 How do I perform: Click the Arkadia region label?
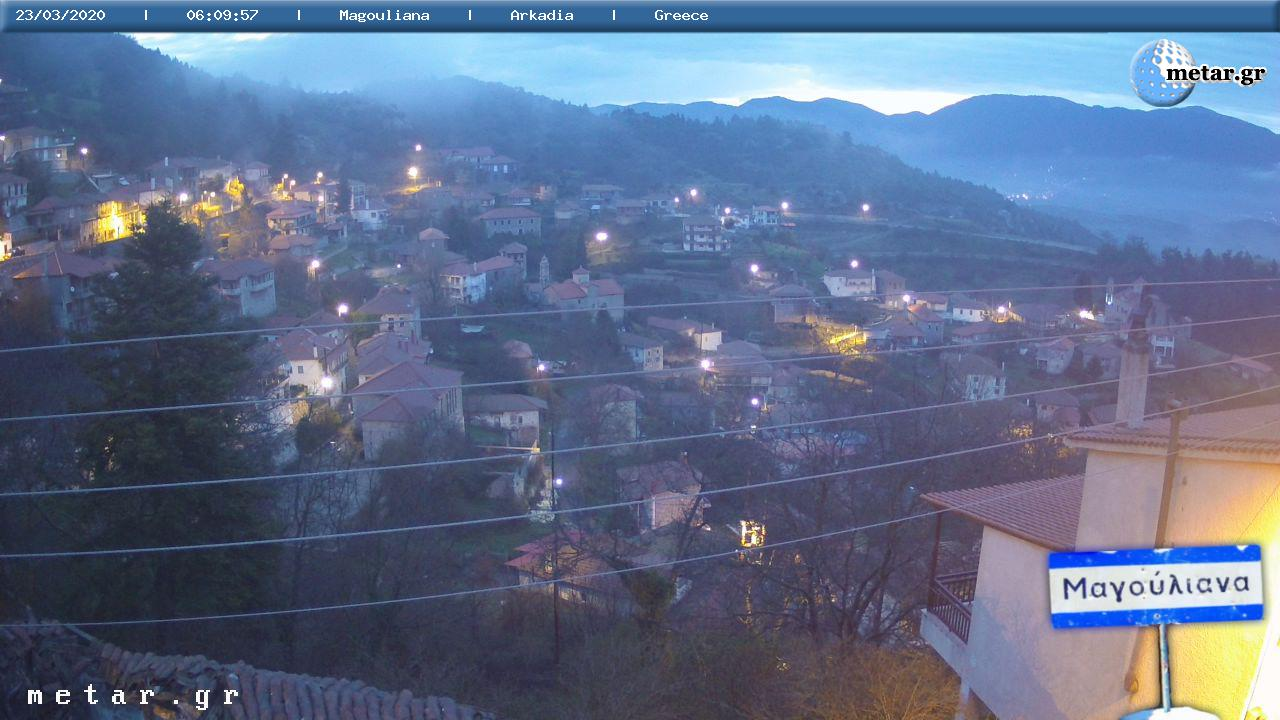pos(542,15)
